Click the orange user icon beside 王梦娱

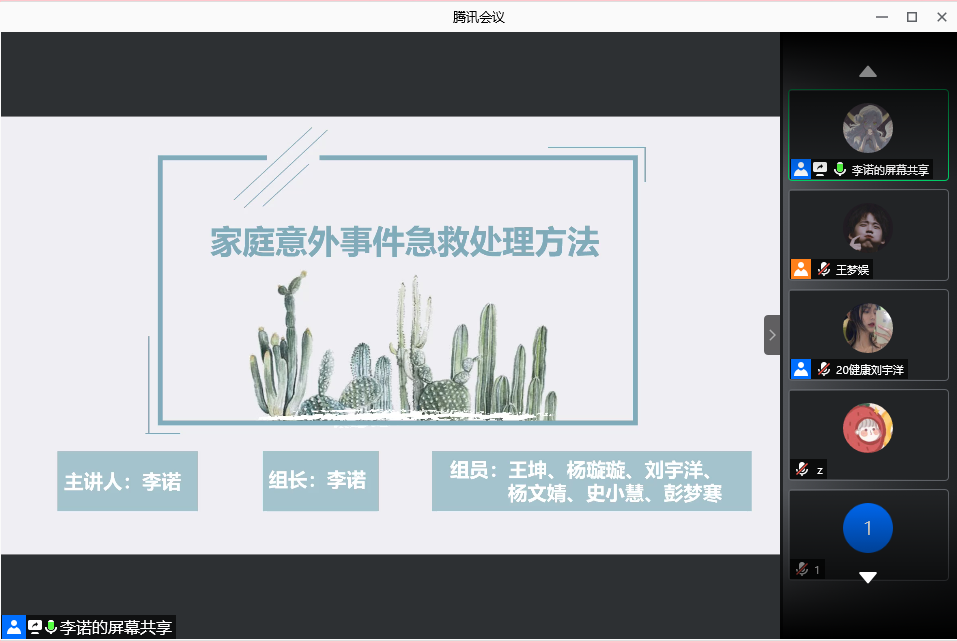[x=801, y=269]
